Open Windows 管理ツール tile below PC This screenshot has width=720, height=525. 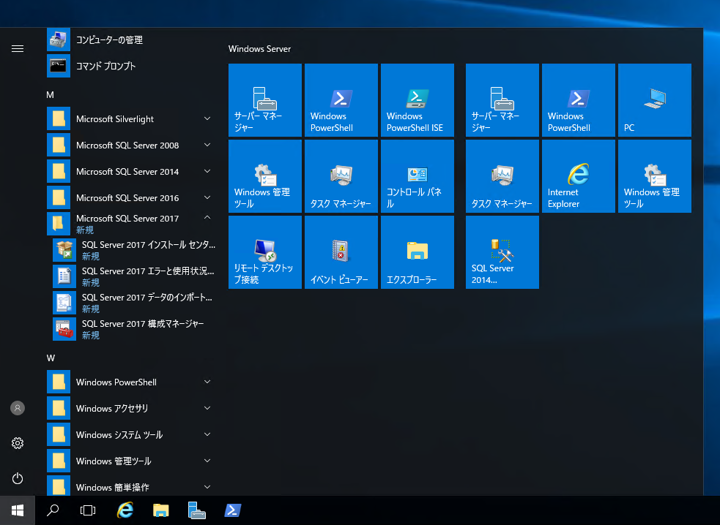(x=655, y=176)
